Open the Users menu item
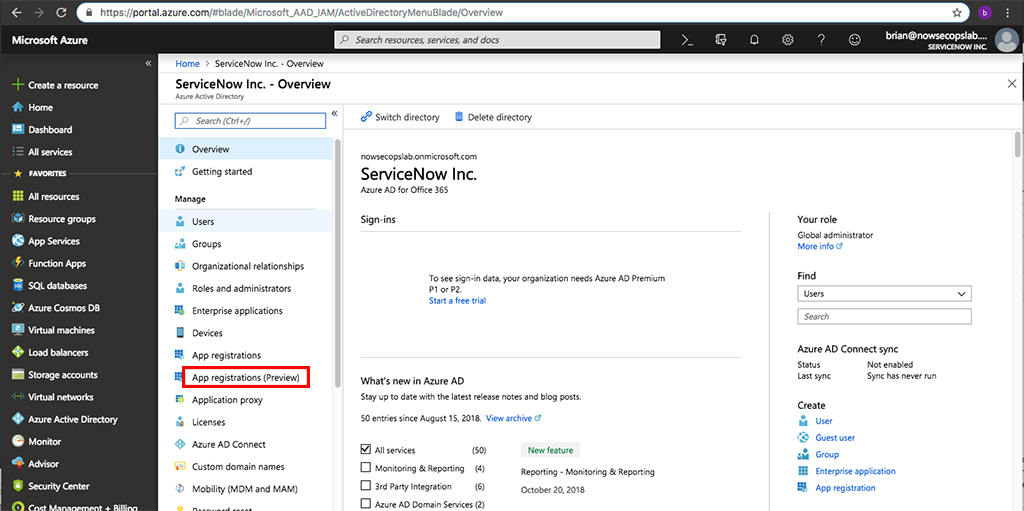 [x=245, y=222]
